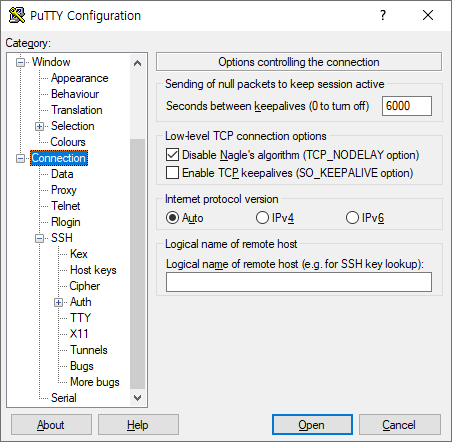The width and height of the screenshot is (452, 442).
Task: Open the Telnet category
Action: tap(66, 206)
